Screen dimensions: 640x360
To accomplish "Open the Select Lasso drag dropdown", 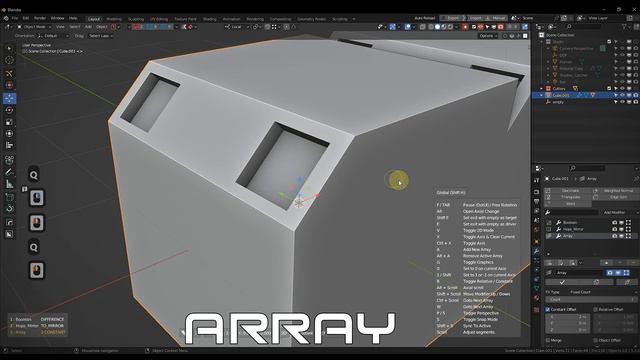I will click(x=101, y=36).
